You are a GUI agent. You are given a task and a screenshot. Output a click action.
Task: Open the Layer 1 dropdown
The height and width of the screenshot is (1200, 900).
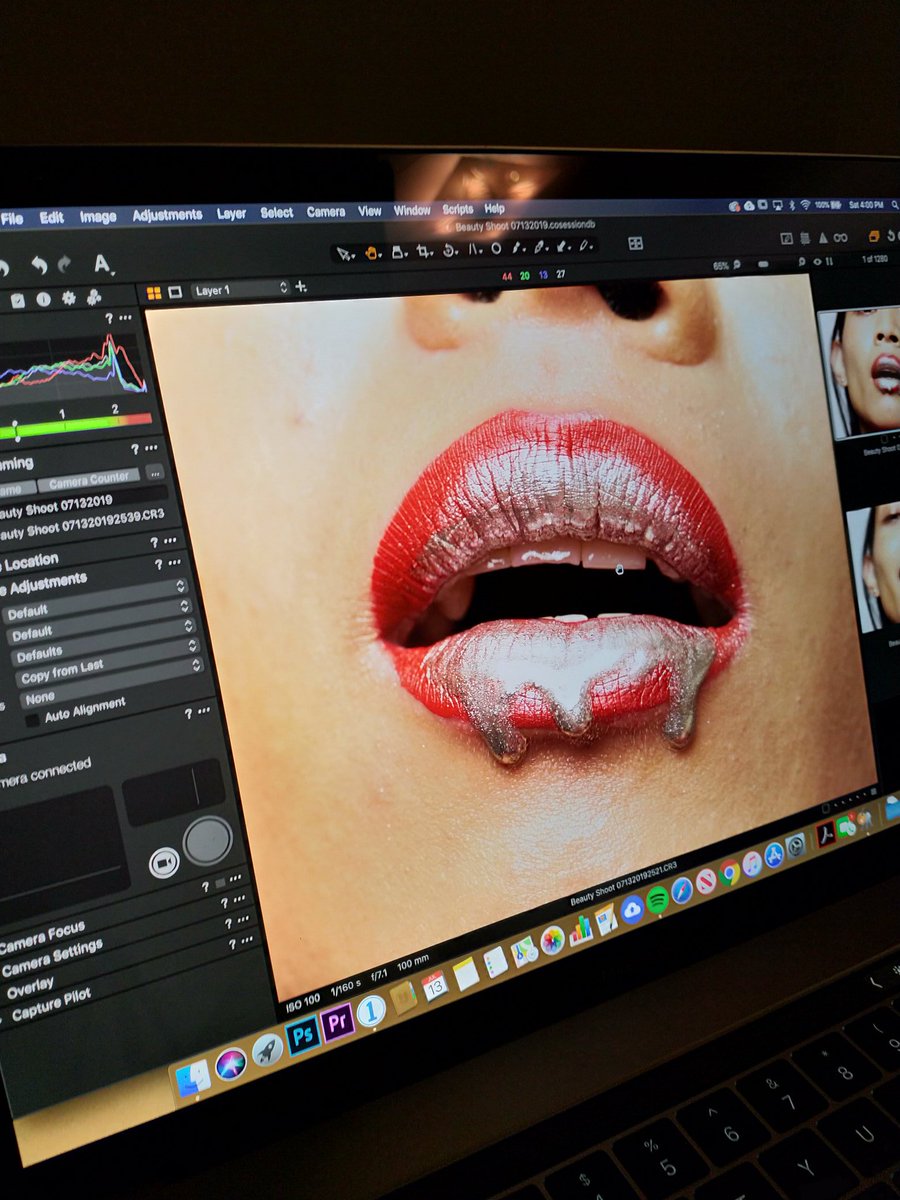(x=240, y=289)
